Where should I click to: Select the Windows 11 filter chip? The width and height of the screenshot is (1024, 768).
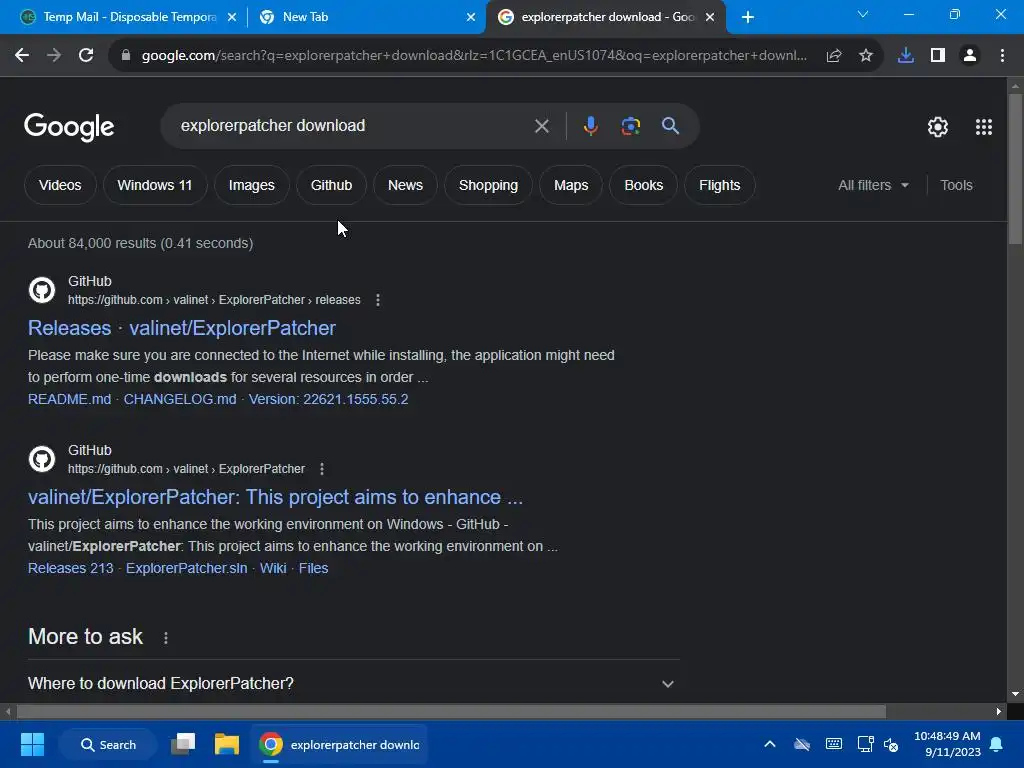pyautogui.click(x=155, y=185)
